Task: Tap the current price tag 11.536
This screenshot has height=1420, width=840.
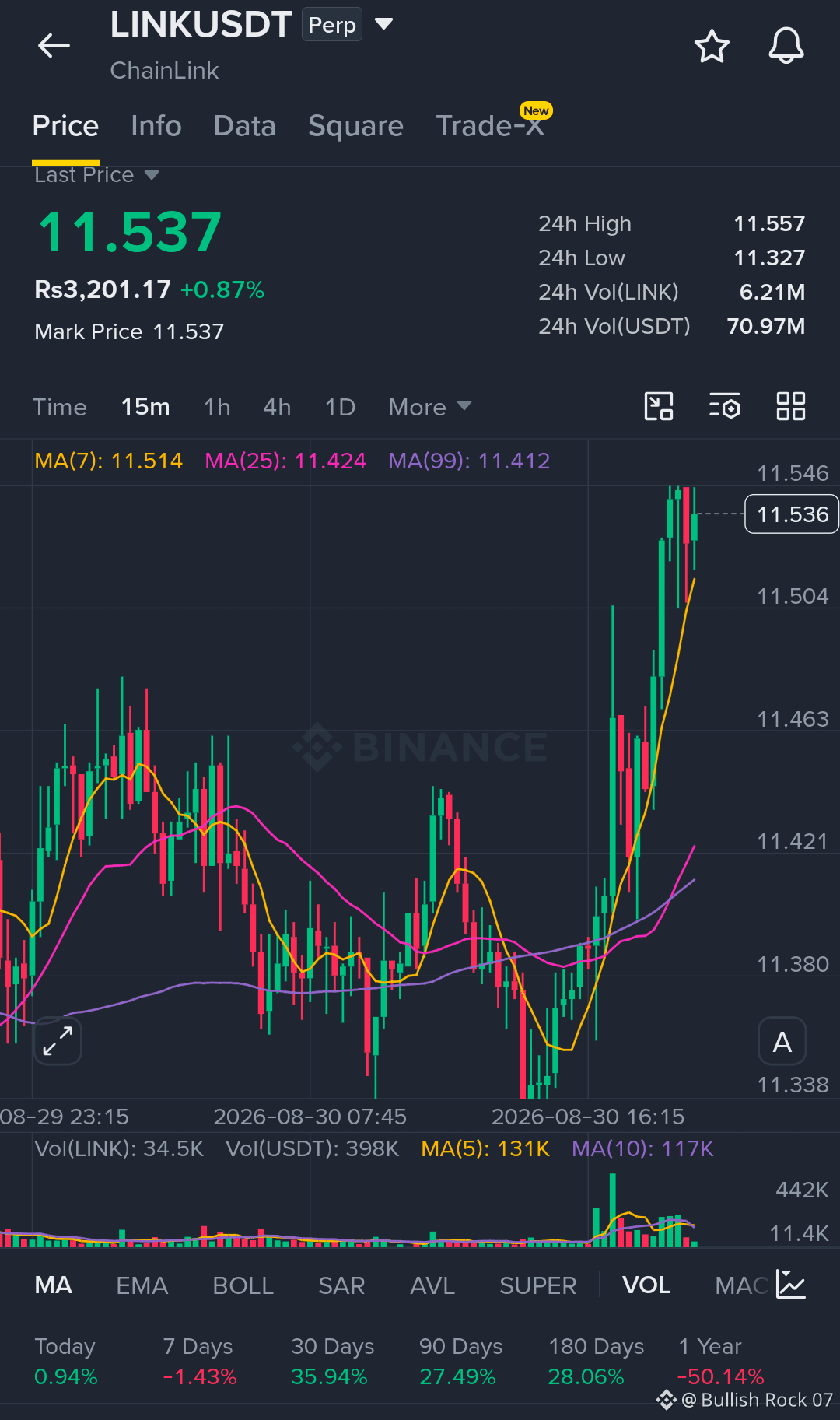Action: pyautogui.click(x=792, y=514)
